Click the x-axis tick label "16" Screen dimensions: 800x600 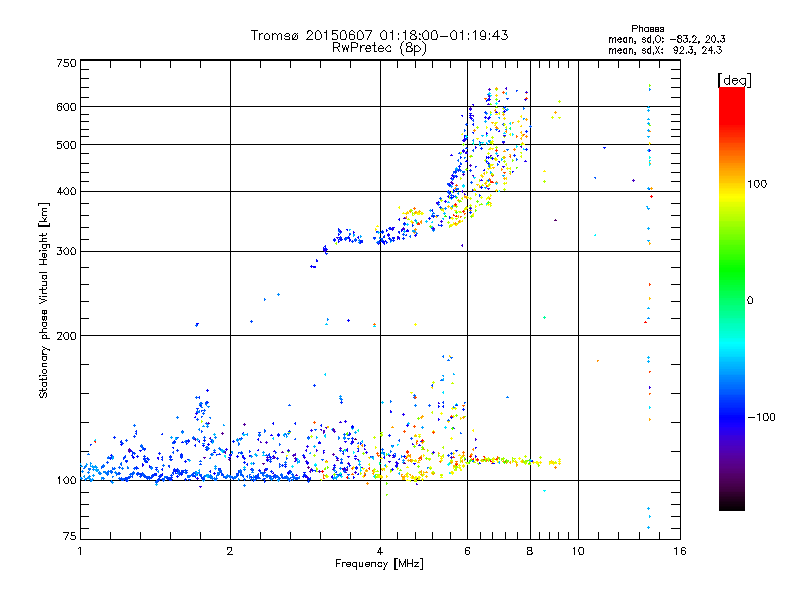[680, 551]
